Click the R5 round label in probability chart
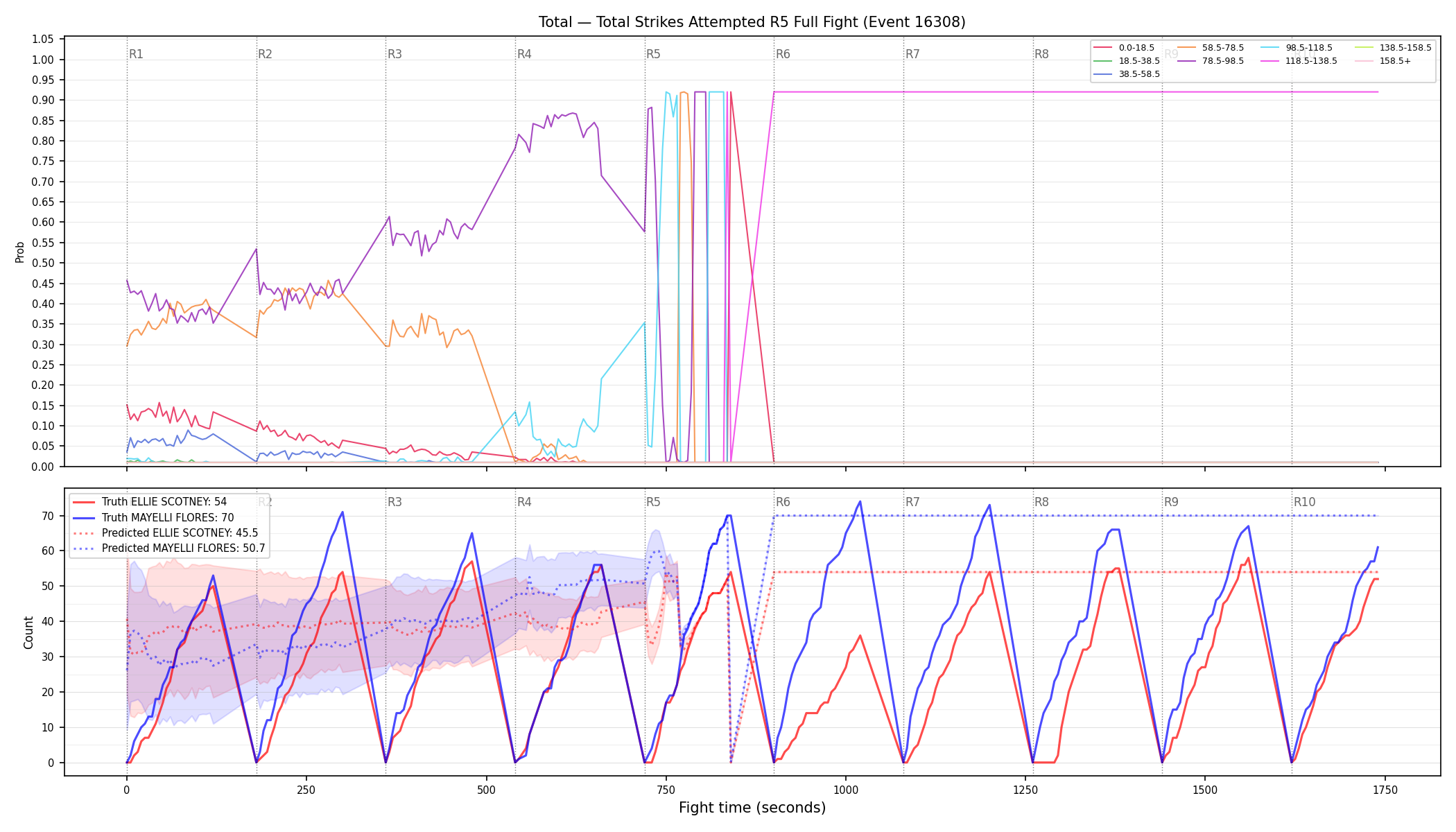1456x832 pixels. 653,54
